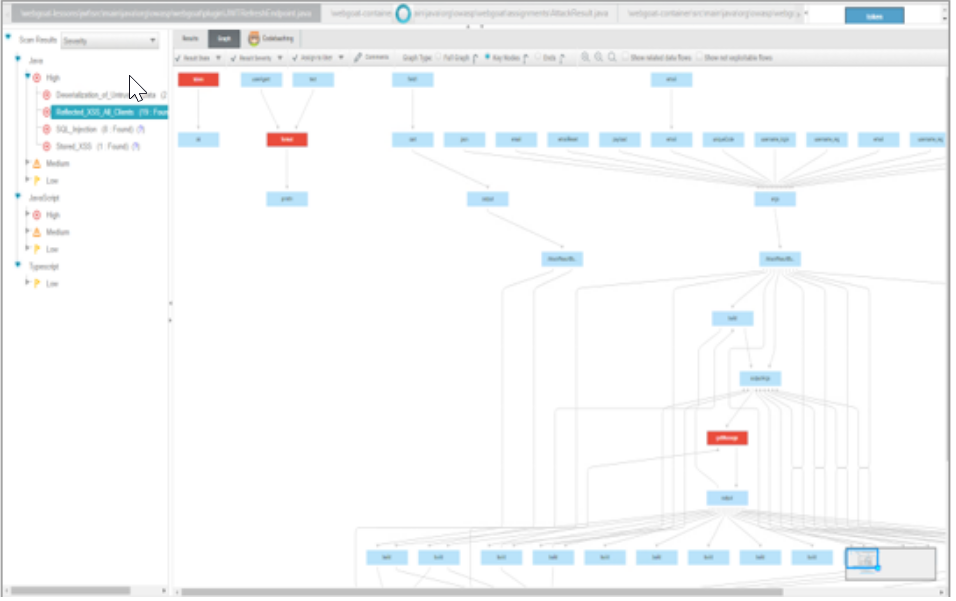Select the Key Nodes radio button
The image size is (956, 601).
[x=488, y=58]
